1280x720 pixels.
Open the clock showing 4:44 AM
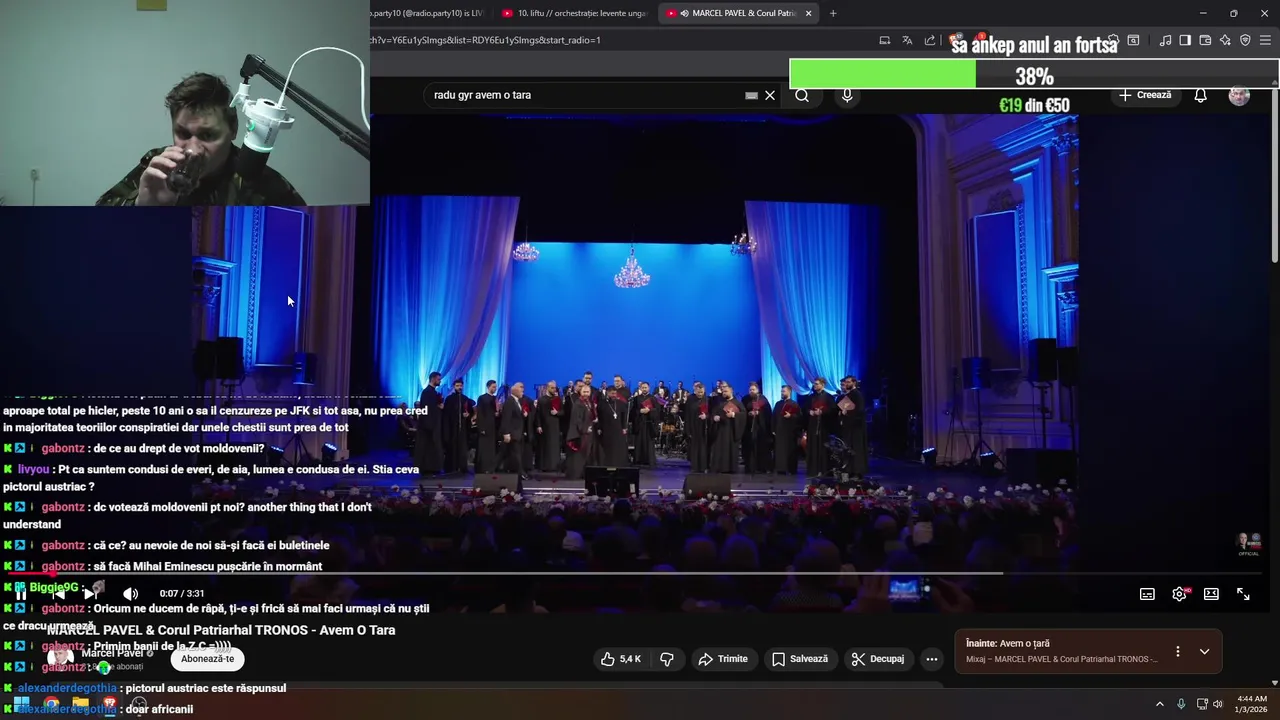coord(1252,704)
